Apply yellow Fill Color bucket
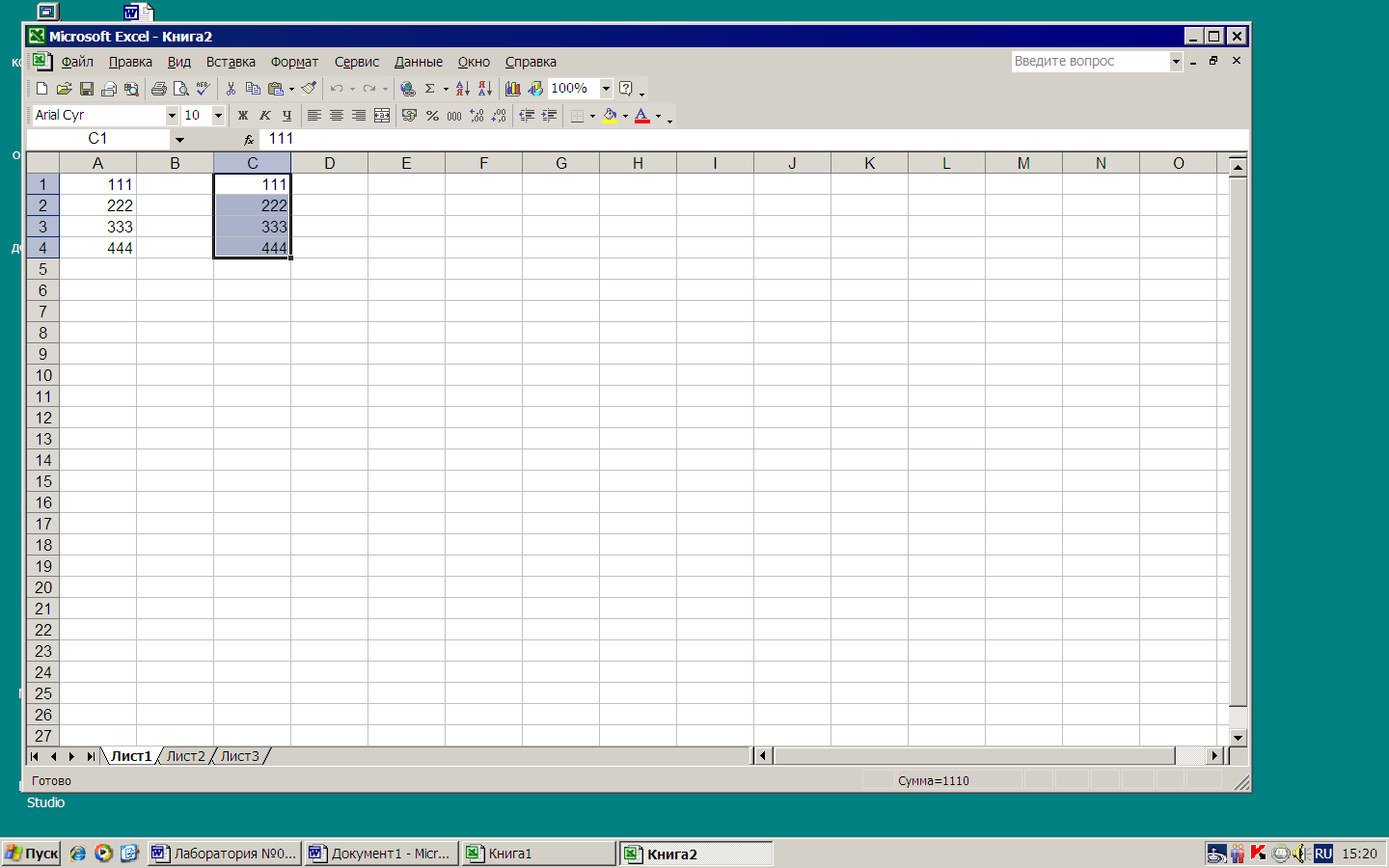The width and height of the screenshot is (1389, 868). (x=610, y=116)
